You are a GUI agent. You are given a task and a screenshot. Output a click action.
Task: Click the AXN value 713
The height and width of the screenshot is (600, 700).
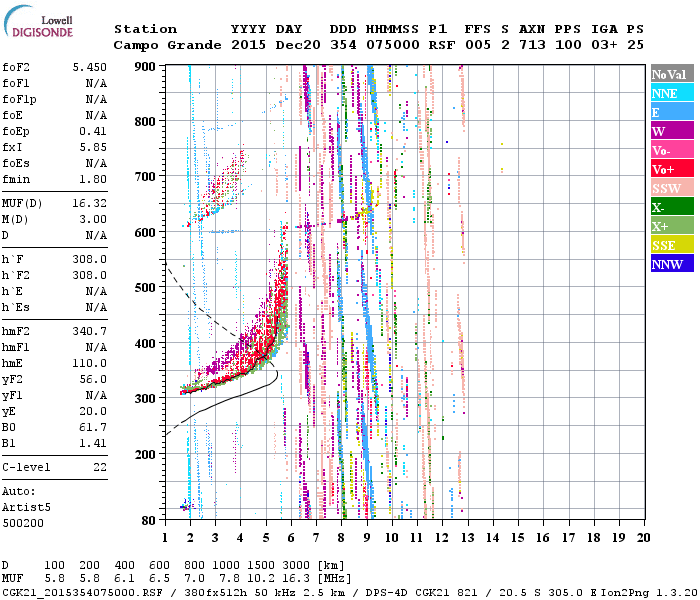pos(532,45)
